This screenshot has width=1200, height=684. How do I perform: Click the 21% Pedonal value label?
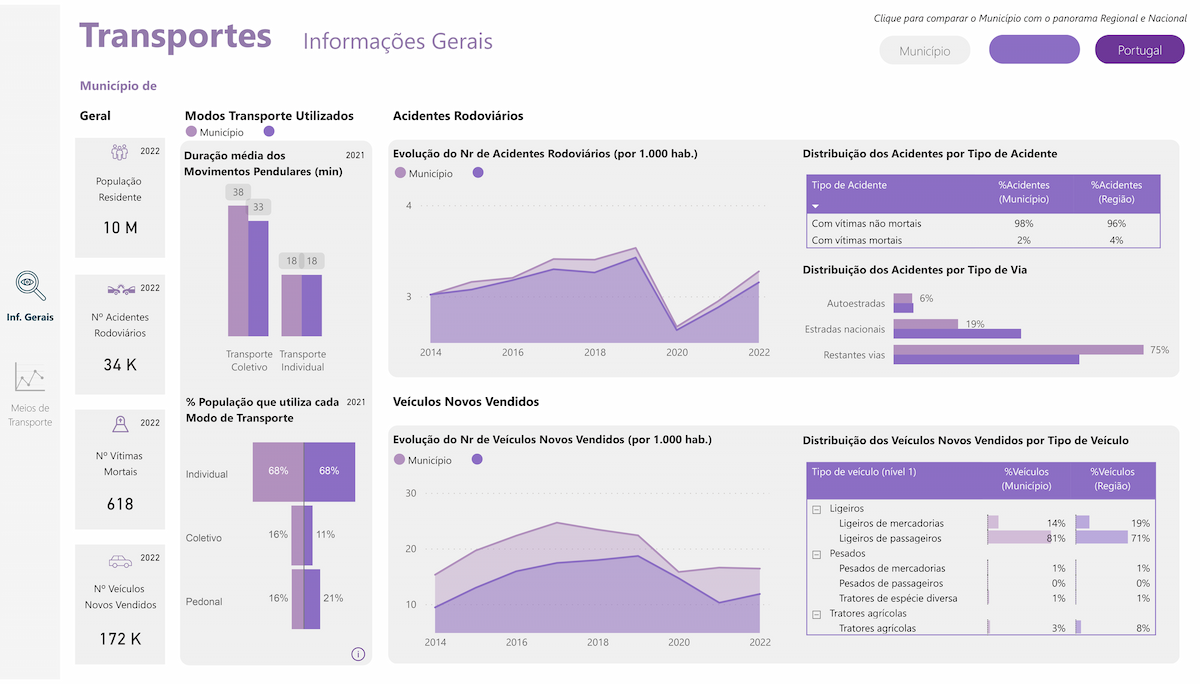(333, 598)
